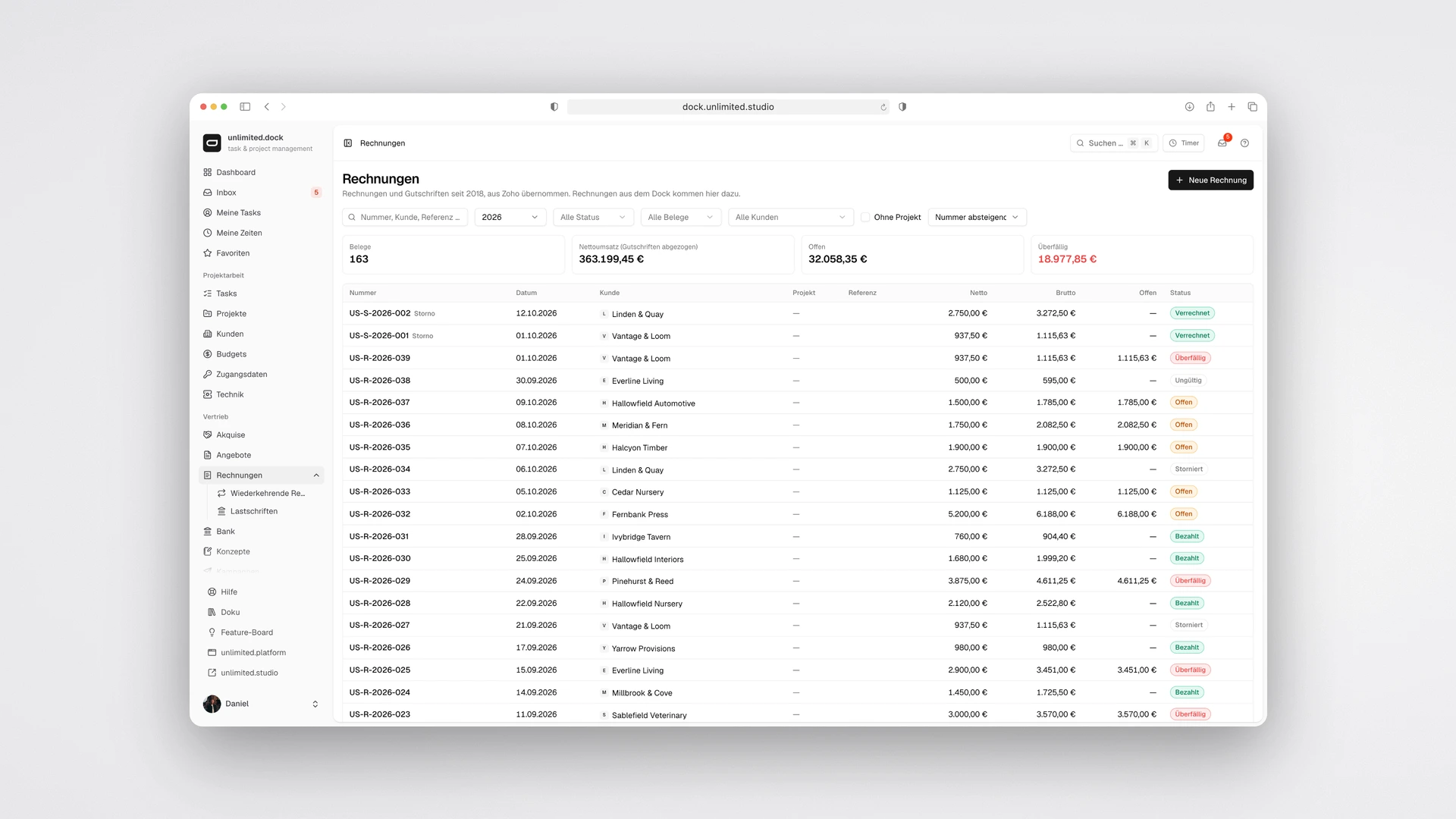The height and width of the screenshot is (819, 1456).
Task: Open Inbox in the sidebar
Action: pyautogui.click(x=262, y=193)
